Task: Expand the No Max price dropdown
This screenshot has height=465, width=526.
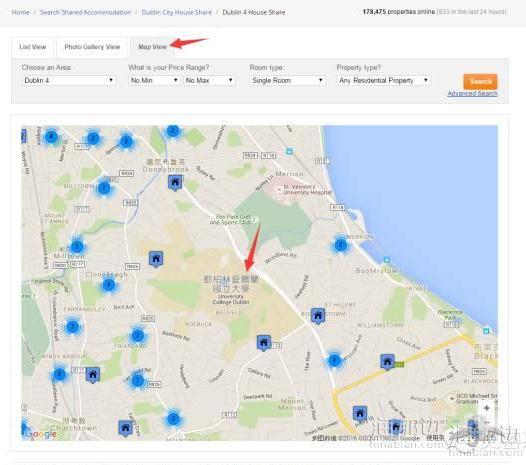Action: pyautogui.click(x=209, y=81)
